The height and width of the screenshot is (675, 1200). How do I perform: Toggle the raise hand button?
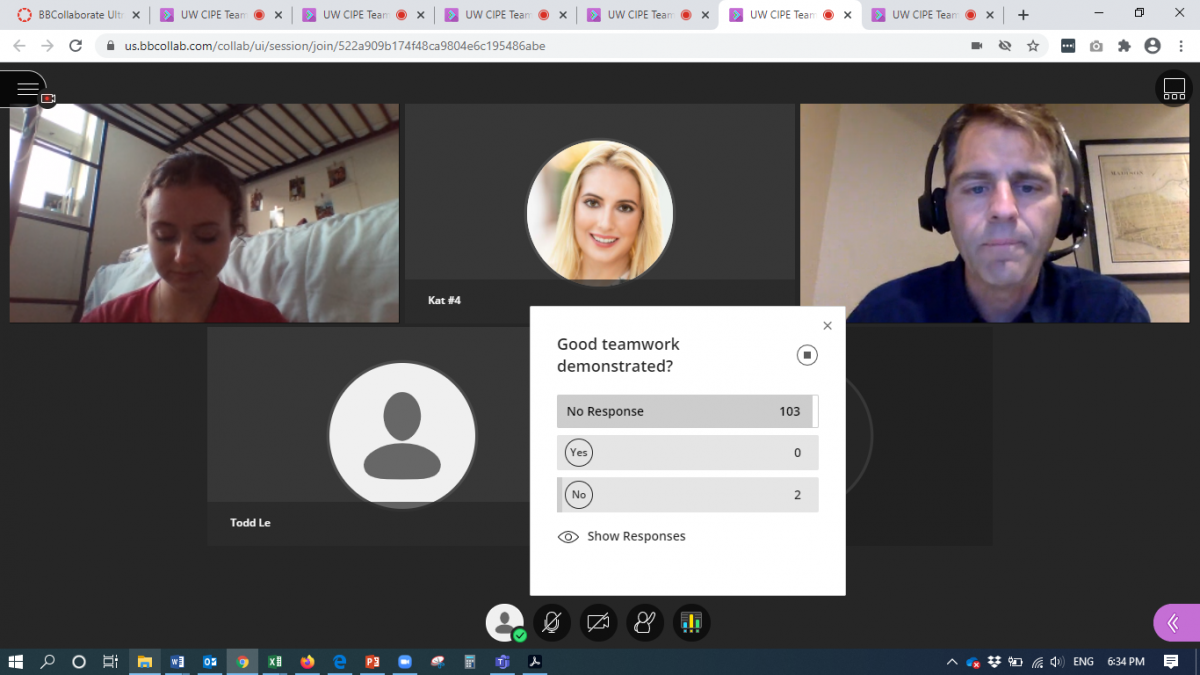coord(645,622)
